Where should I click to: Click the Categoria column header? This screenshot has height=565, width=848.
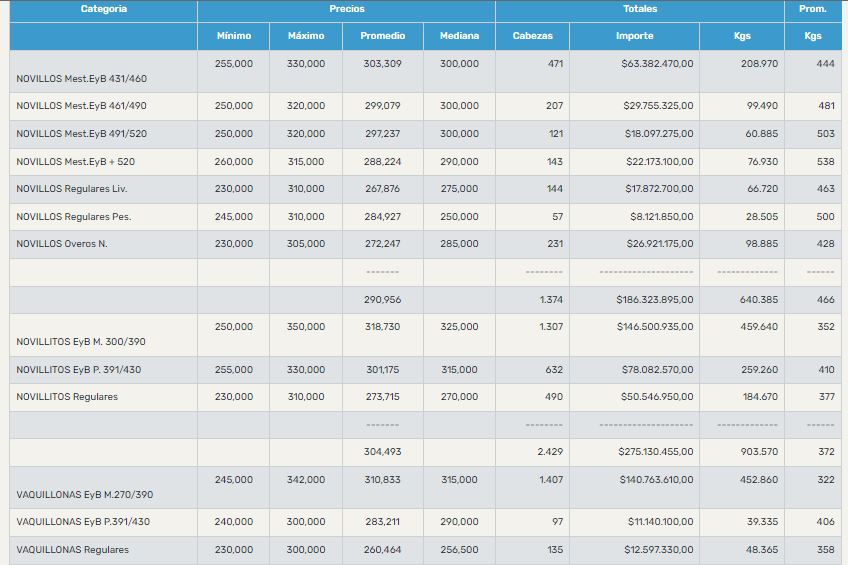[x=104, y=9]
